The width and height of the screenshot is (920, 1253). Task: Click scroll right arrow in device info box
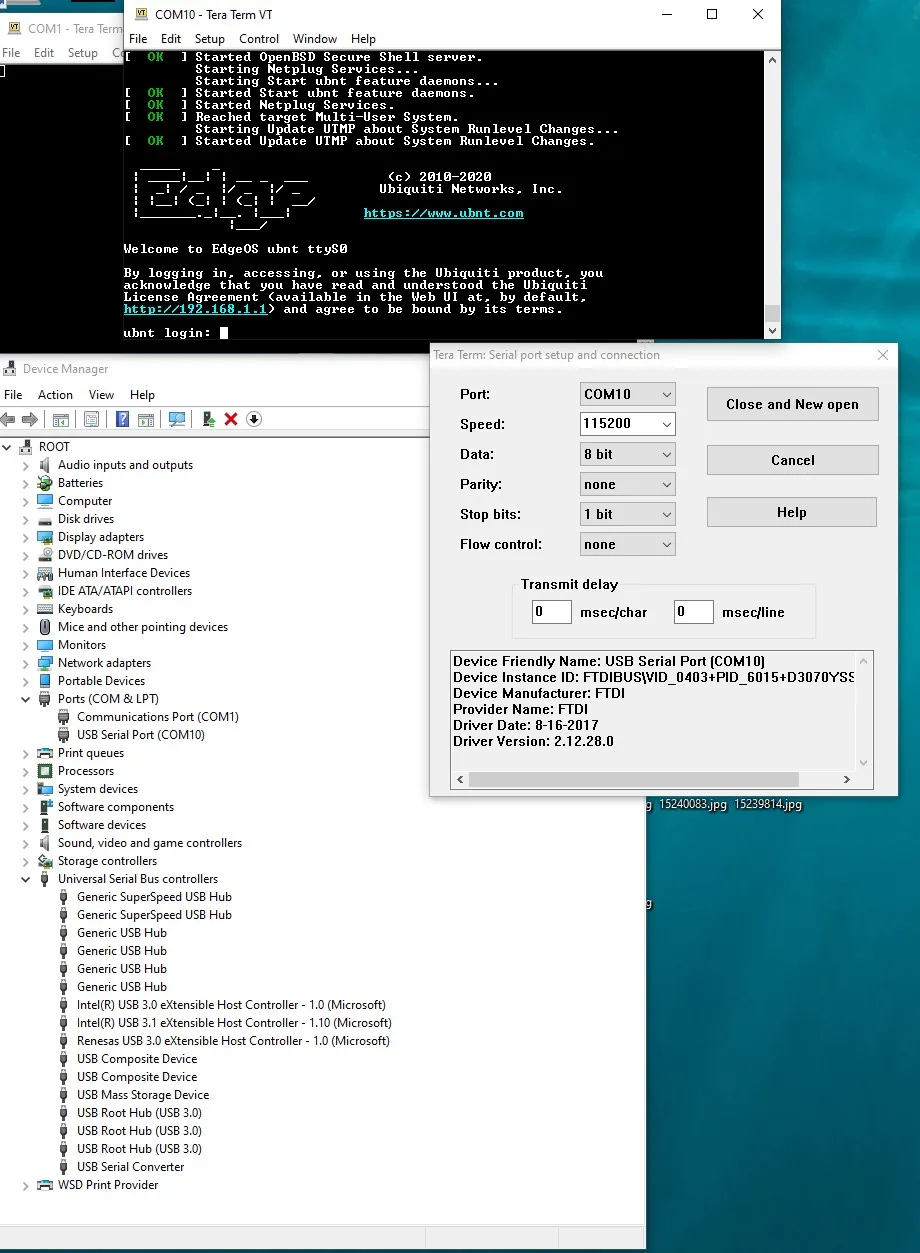846,779
